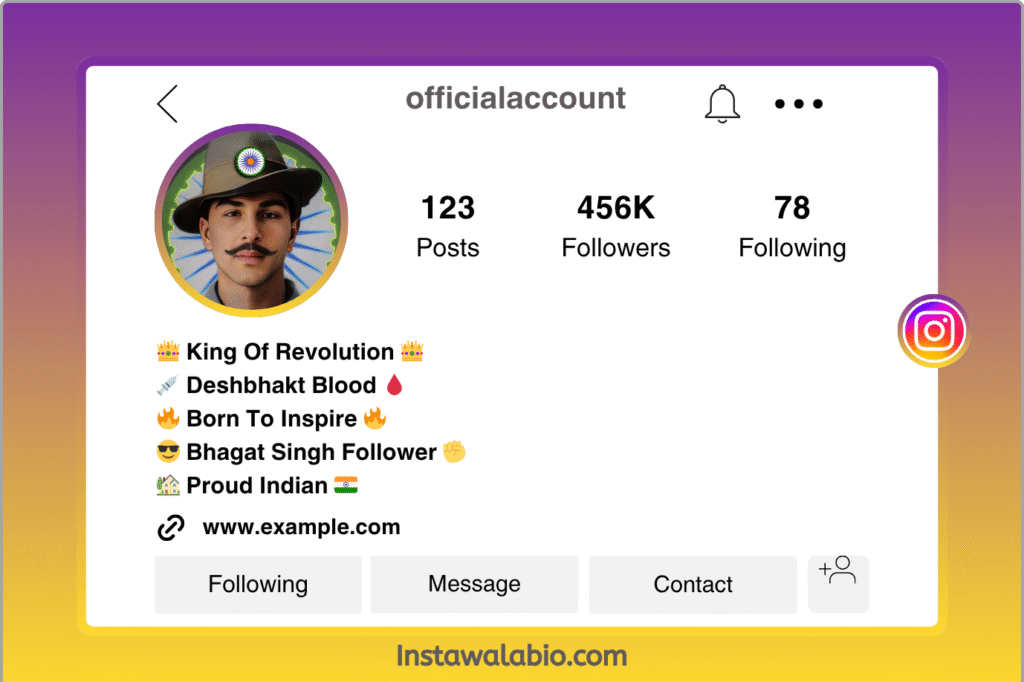Open the three-dot more options menu
This screenshot has width=1024, height=682.
point(799,103)
